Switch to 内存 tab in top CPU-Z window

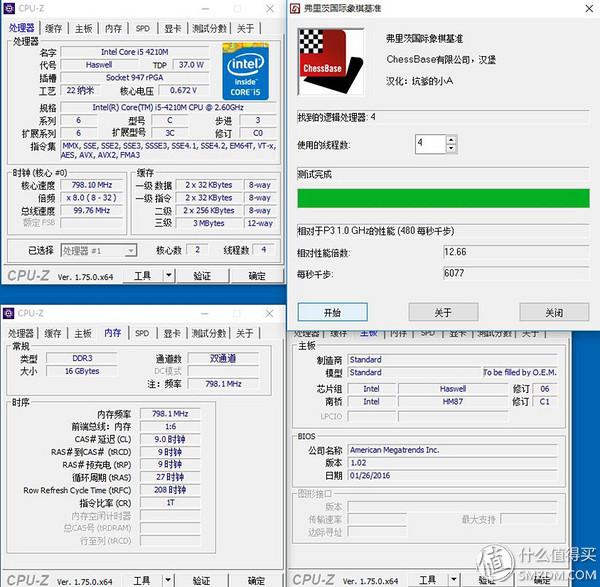(x=113, y=28)
